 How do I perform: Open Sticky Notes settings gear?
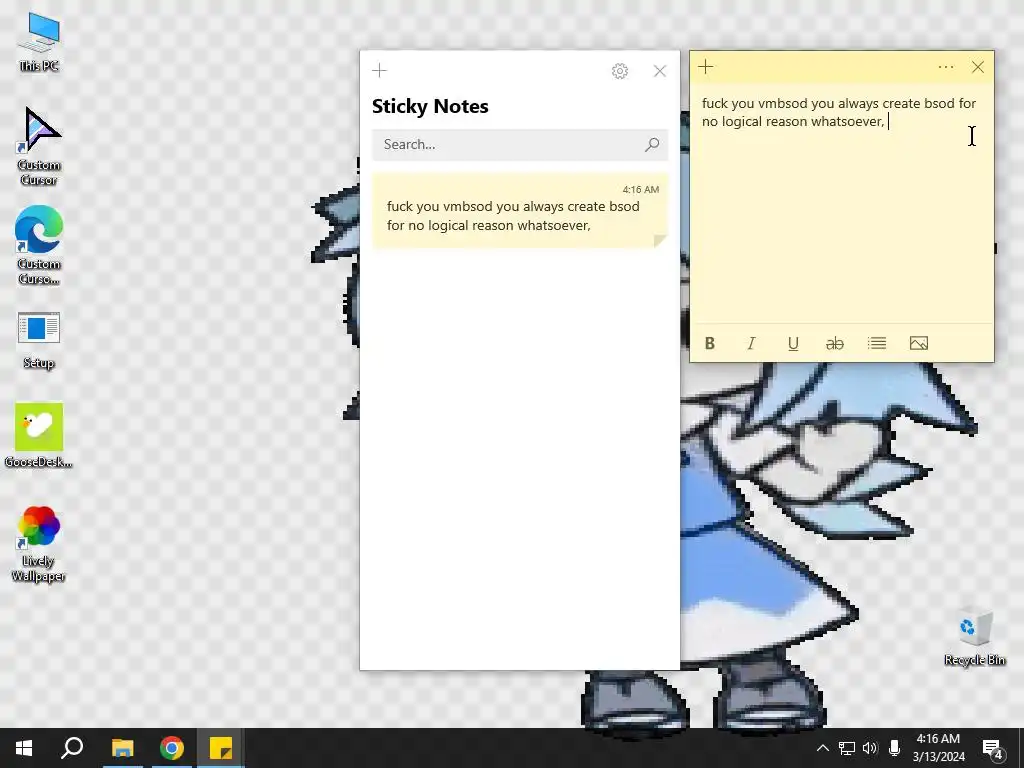[x=620, y=71]
